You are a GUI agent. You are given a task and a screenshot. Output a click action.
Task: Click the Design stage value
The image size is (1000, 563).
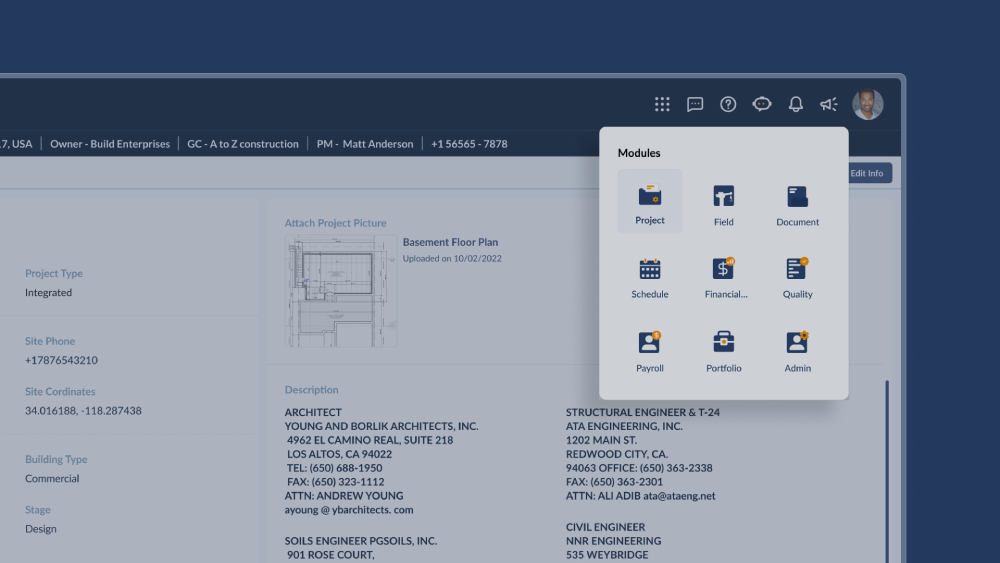tap(41, 529)
